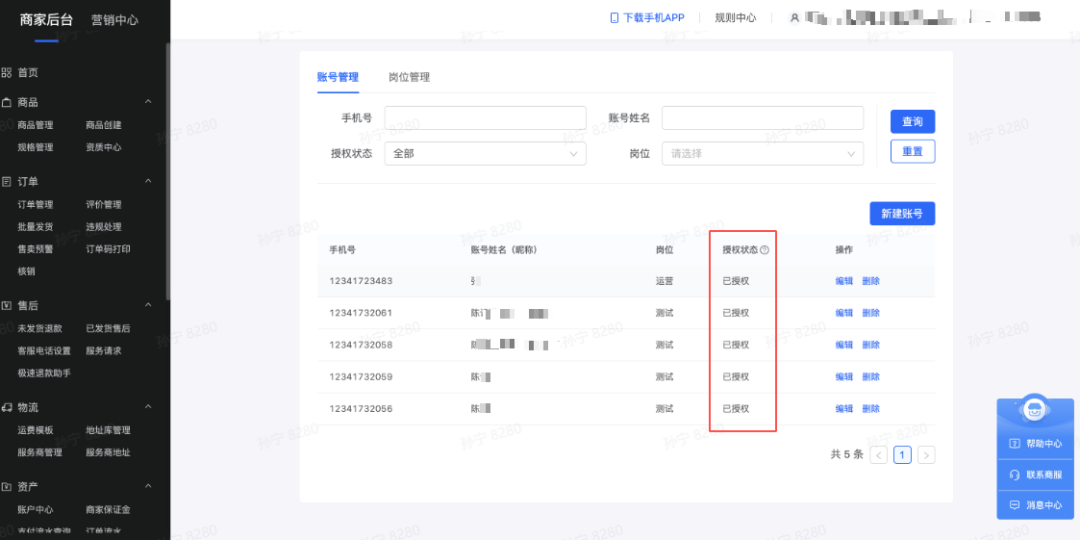Open 核销 in sidebar
Image resolution: width=1080 pixels, height=540 pixels.
pos(26,271)
